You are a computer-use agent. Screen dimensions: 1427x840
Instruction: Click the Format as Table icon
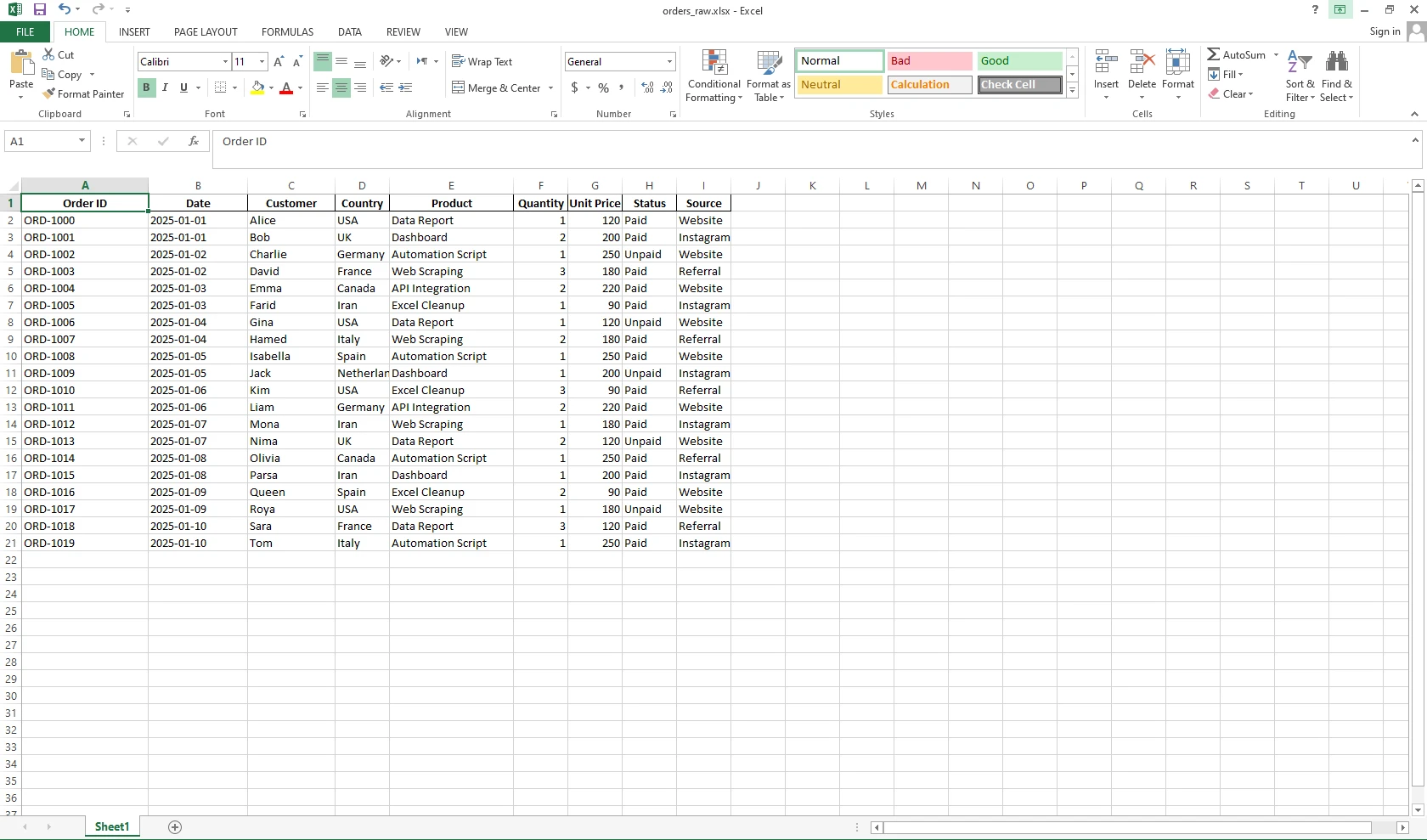[768, 76]
